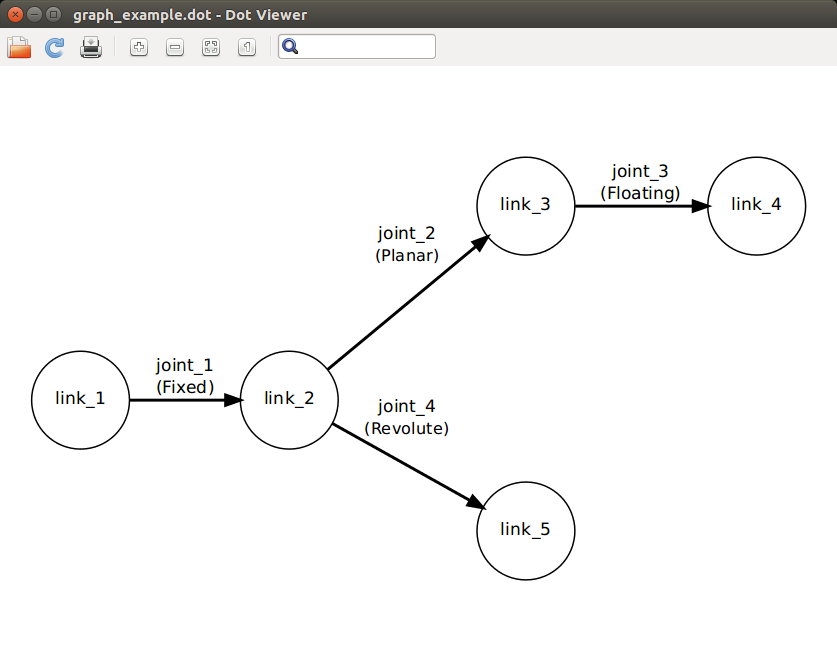Select the link_1 node
837x671 pixels.
[x=80, y=399]
